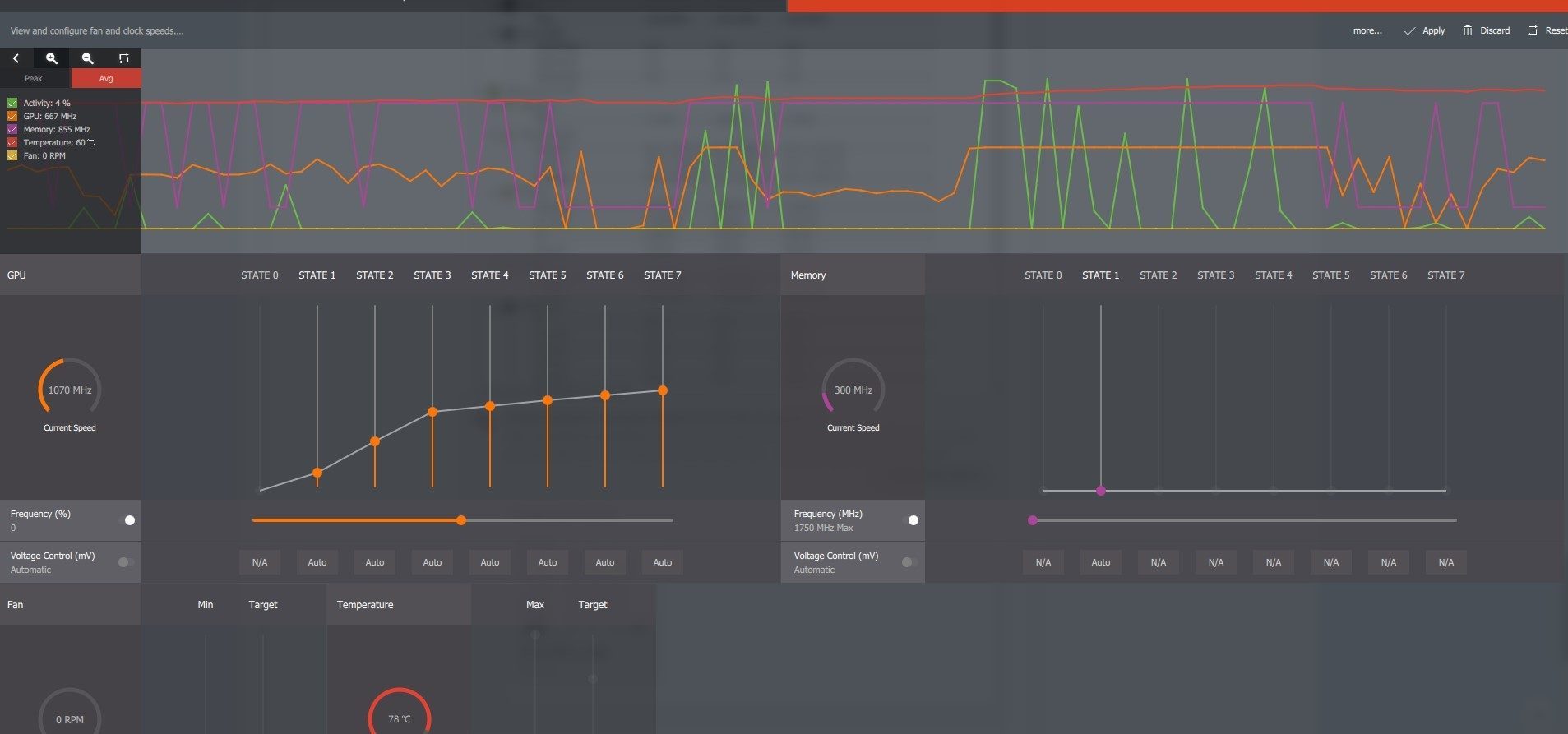Switch to the Peak tab

click(34, 78)
